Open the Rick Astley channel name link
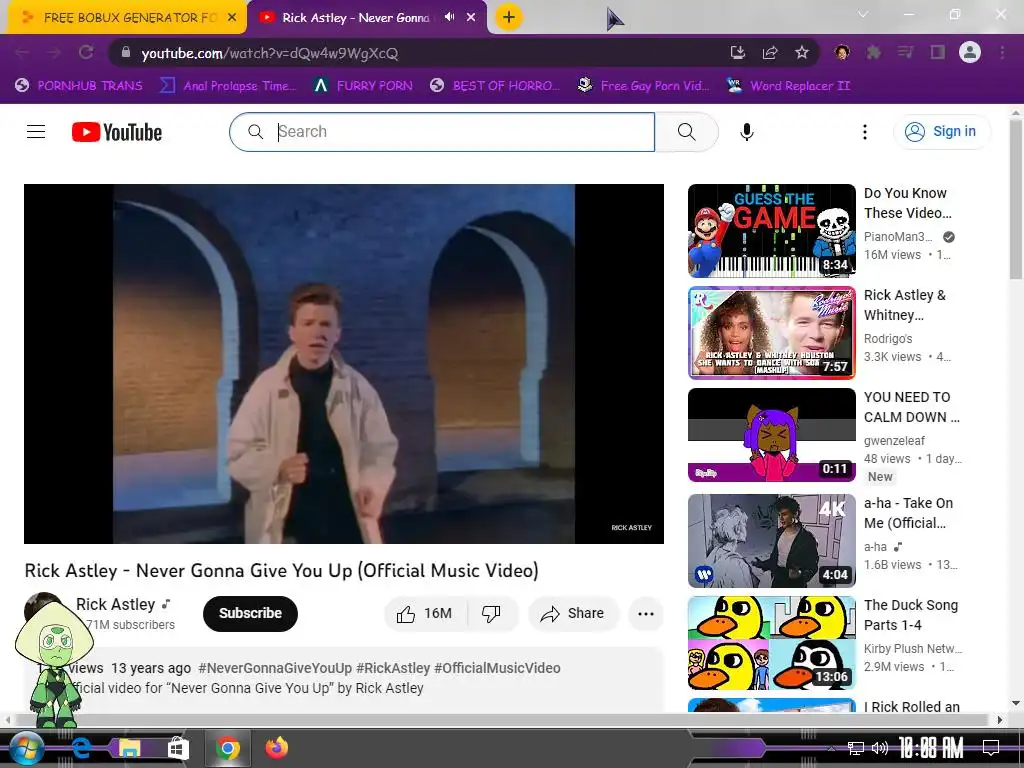Image resolution: width=1024 pixels, height=768 pixels. click(x=116, y=604)
